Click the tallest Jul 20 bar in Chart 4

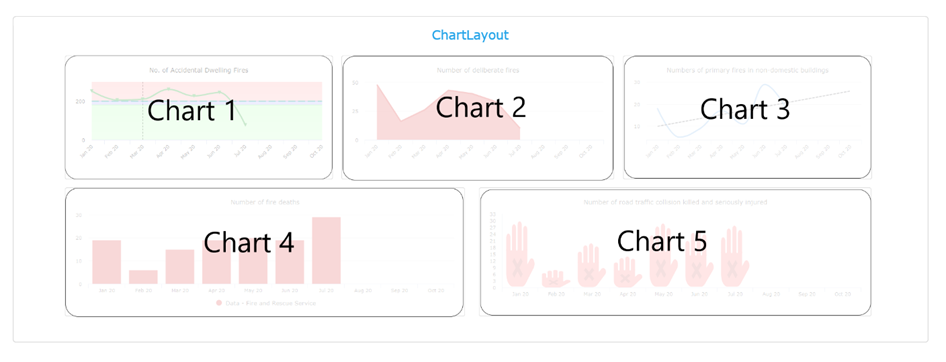326,250
